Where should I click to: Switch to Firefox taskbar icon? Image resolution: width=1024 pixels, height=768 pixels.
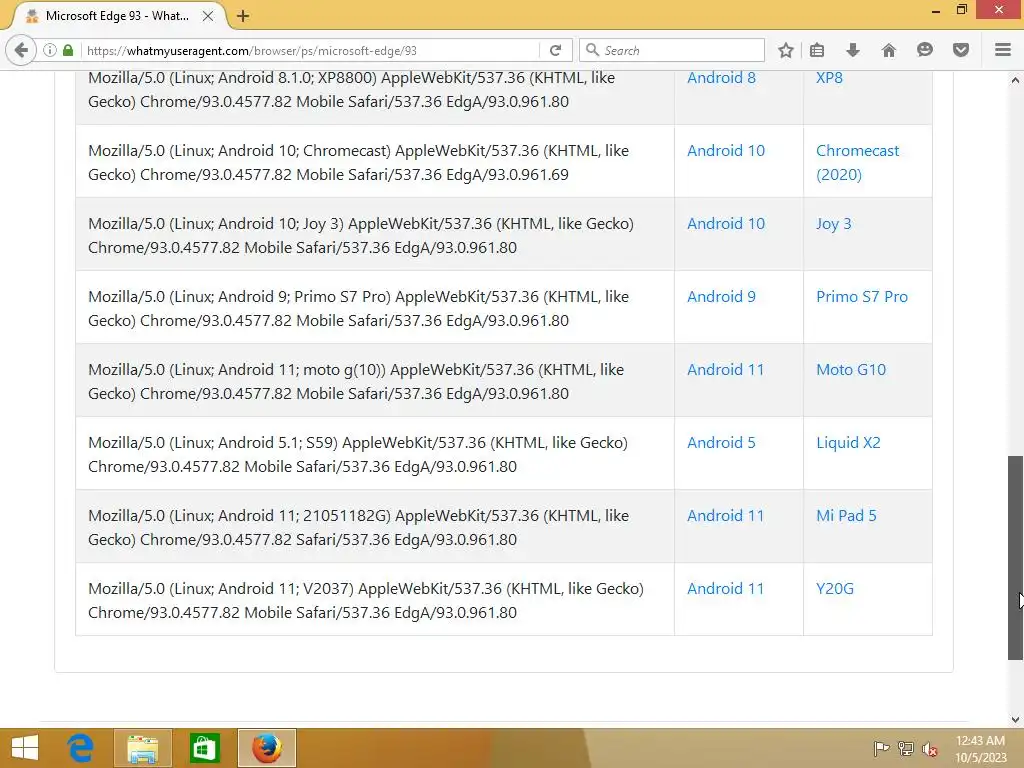pos(266,748)
